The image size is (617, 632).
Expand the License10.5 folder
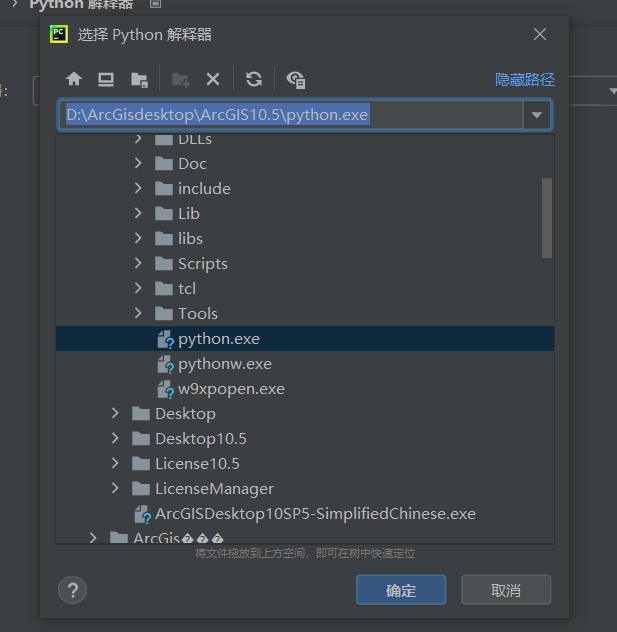click(x=115, y=463)
